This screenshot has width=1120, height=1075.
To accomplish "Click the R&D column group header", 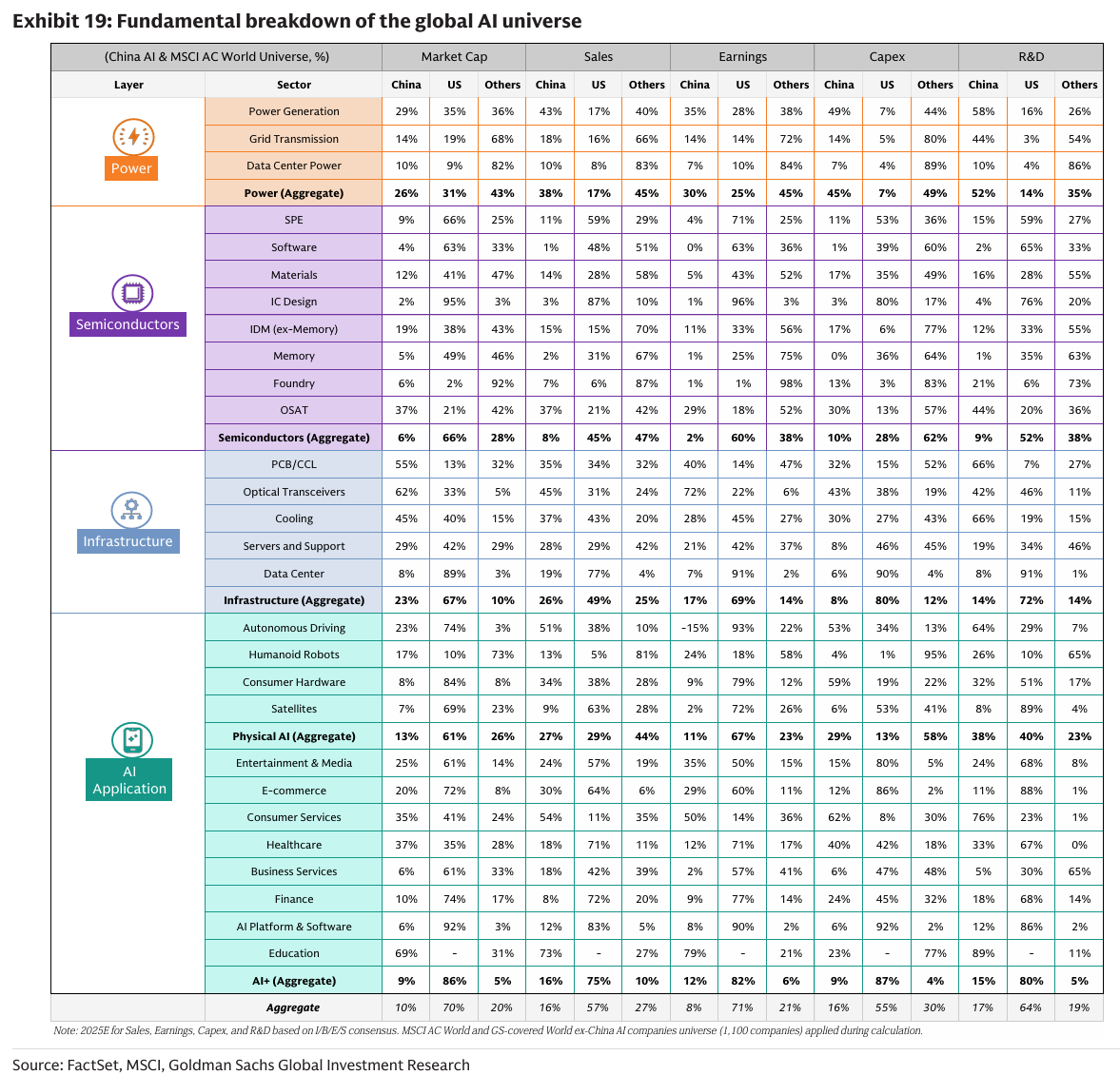I will pos(1031,56).
